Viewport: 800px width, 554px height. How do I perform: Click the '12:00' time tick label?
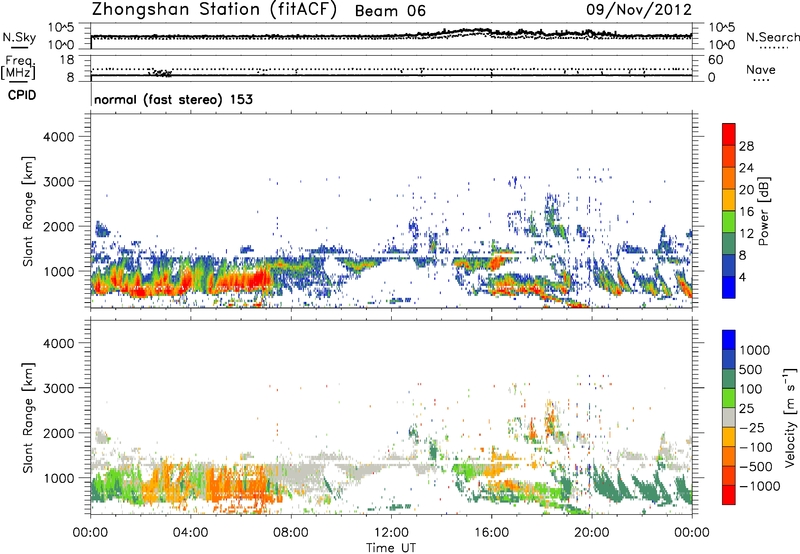(391, 533)
